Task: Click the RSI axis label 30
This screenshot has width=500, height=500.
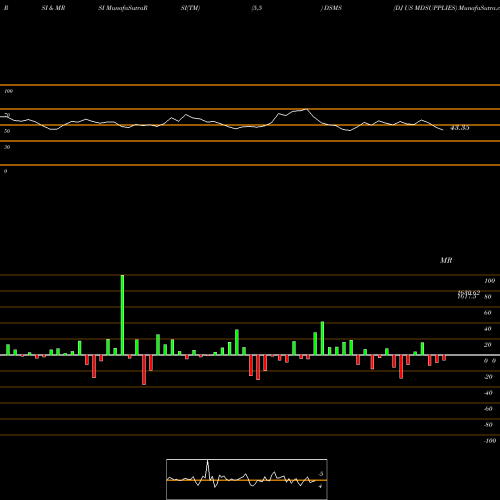Action: pyautogui.click(x=7, y=147)
